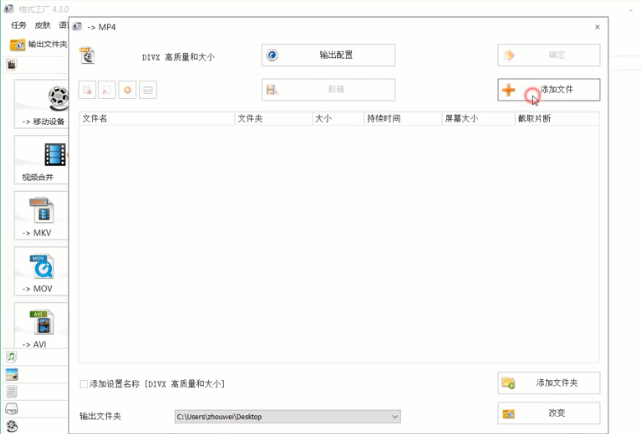
Task: Click the 屏幕大小 column header
Action: (x=478, y=119)
